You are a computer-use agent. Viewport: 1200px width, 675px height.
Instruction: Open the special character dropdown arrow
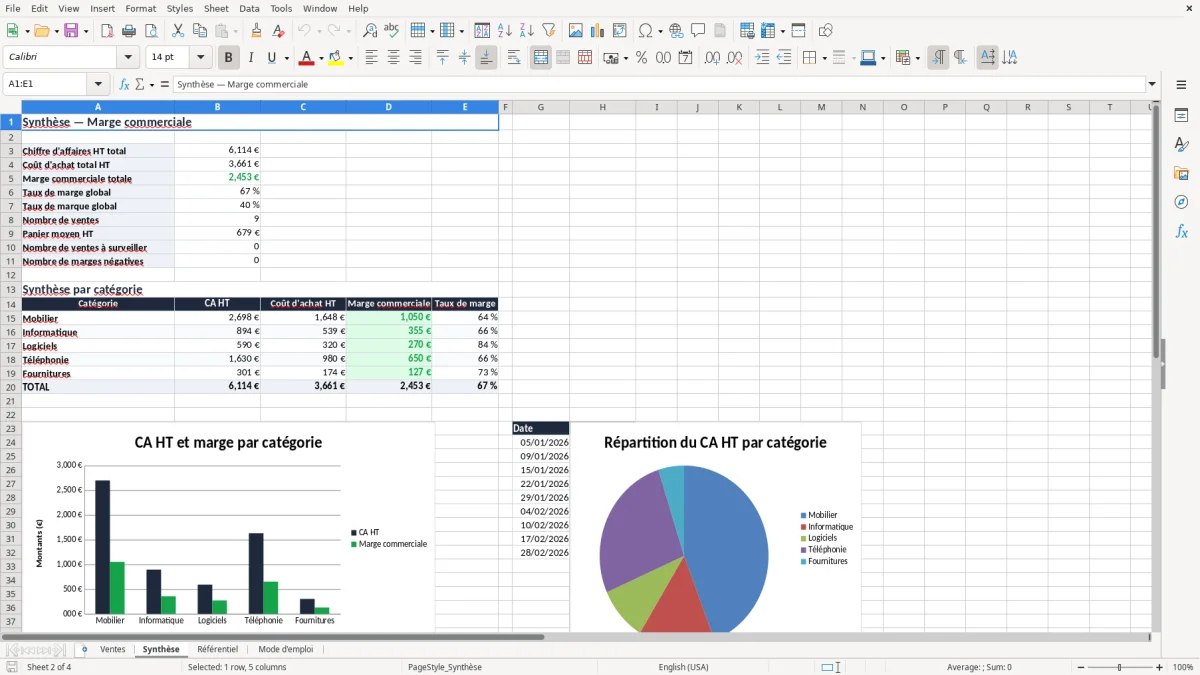click(660, 31)
